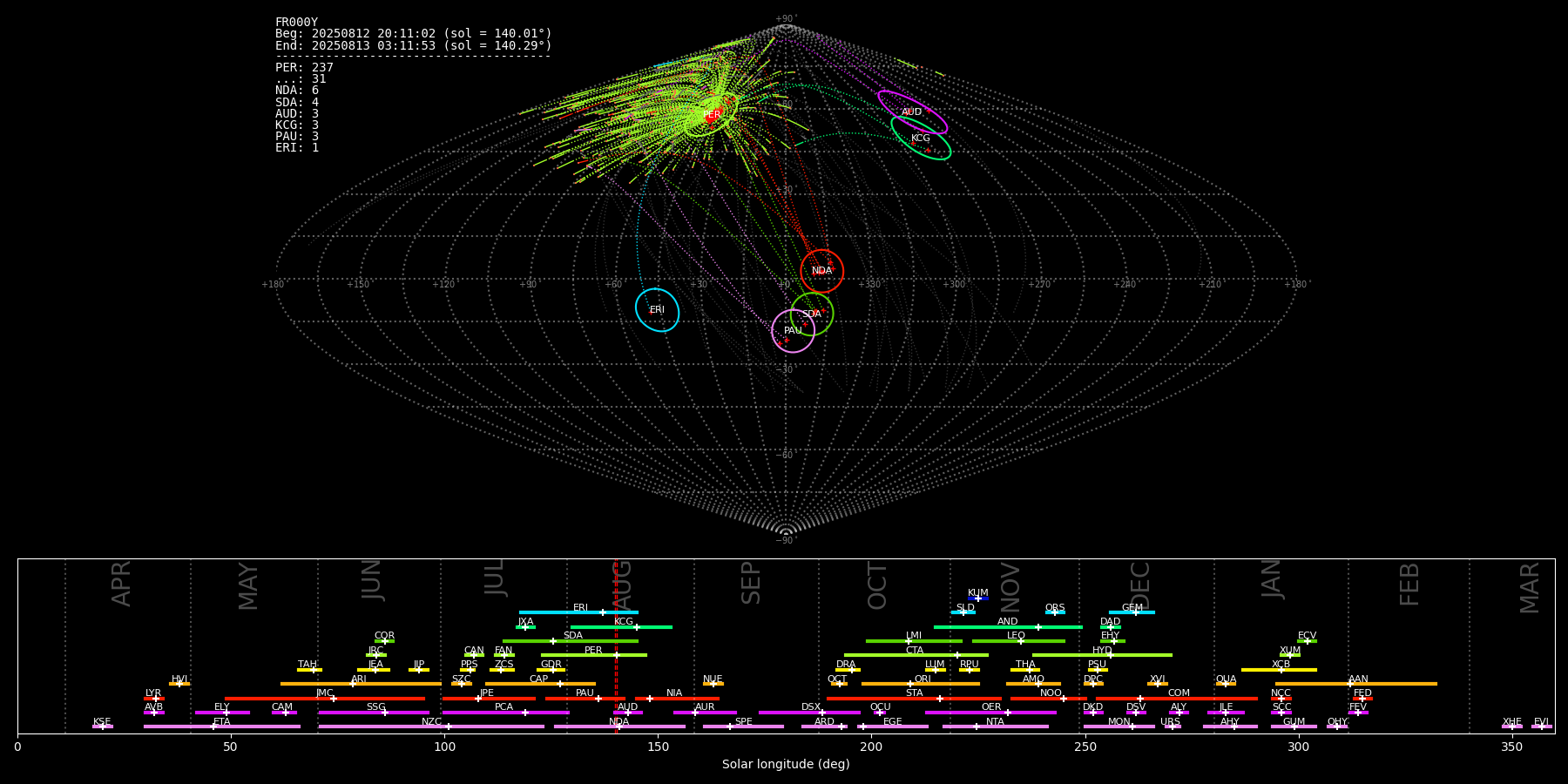Click the PER shower bar in timeline
Screen dimensions: 1568x784
594,655
